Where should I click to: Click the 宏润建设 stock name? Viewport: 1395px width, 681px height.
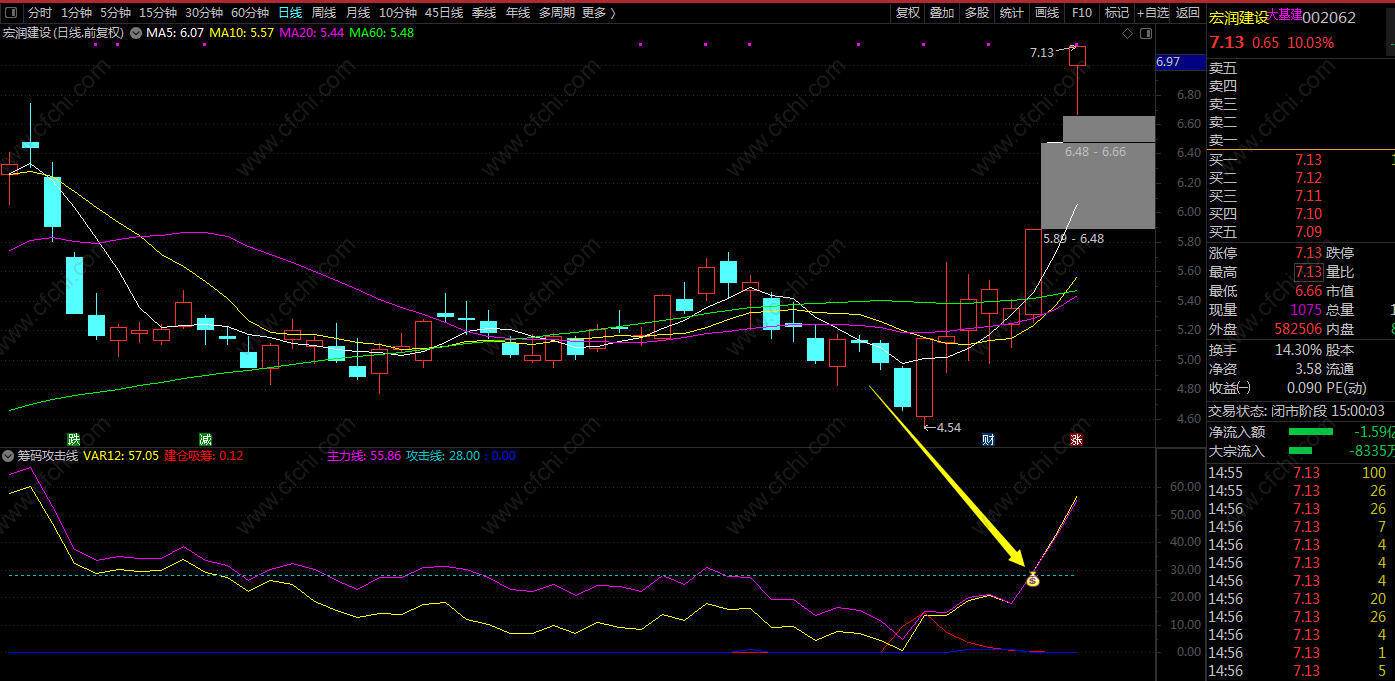(1238, 18)
